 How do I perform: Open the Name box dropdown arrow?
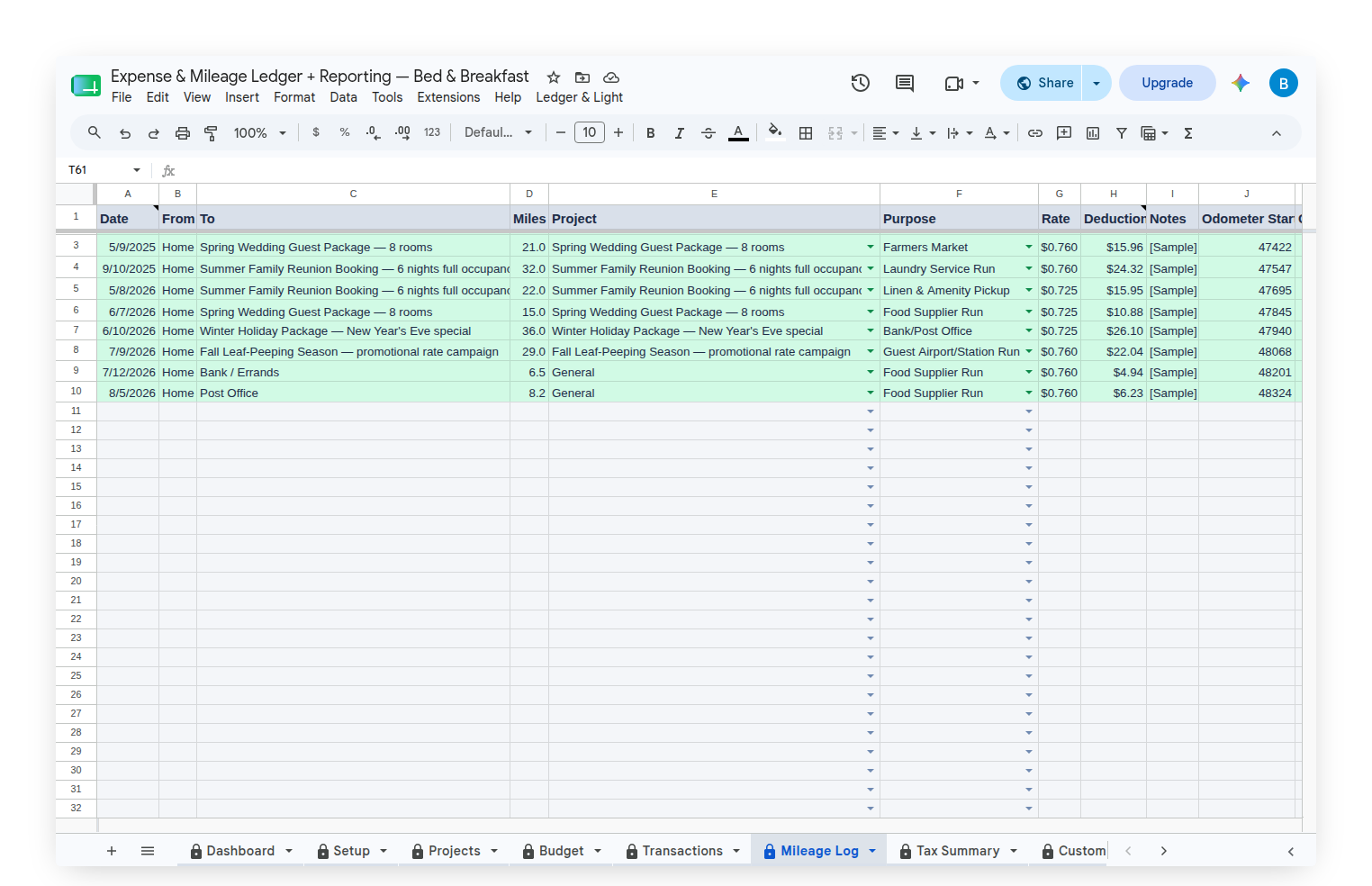coord(137,170)
